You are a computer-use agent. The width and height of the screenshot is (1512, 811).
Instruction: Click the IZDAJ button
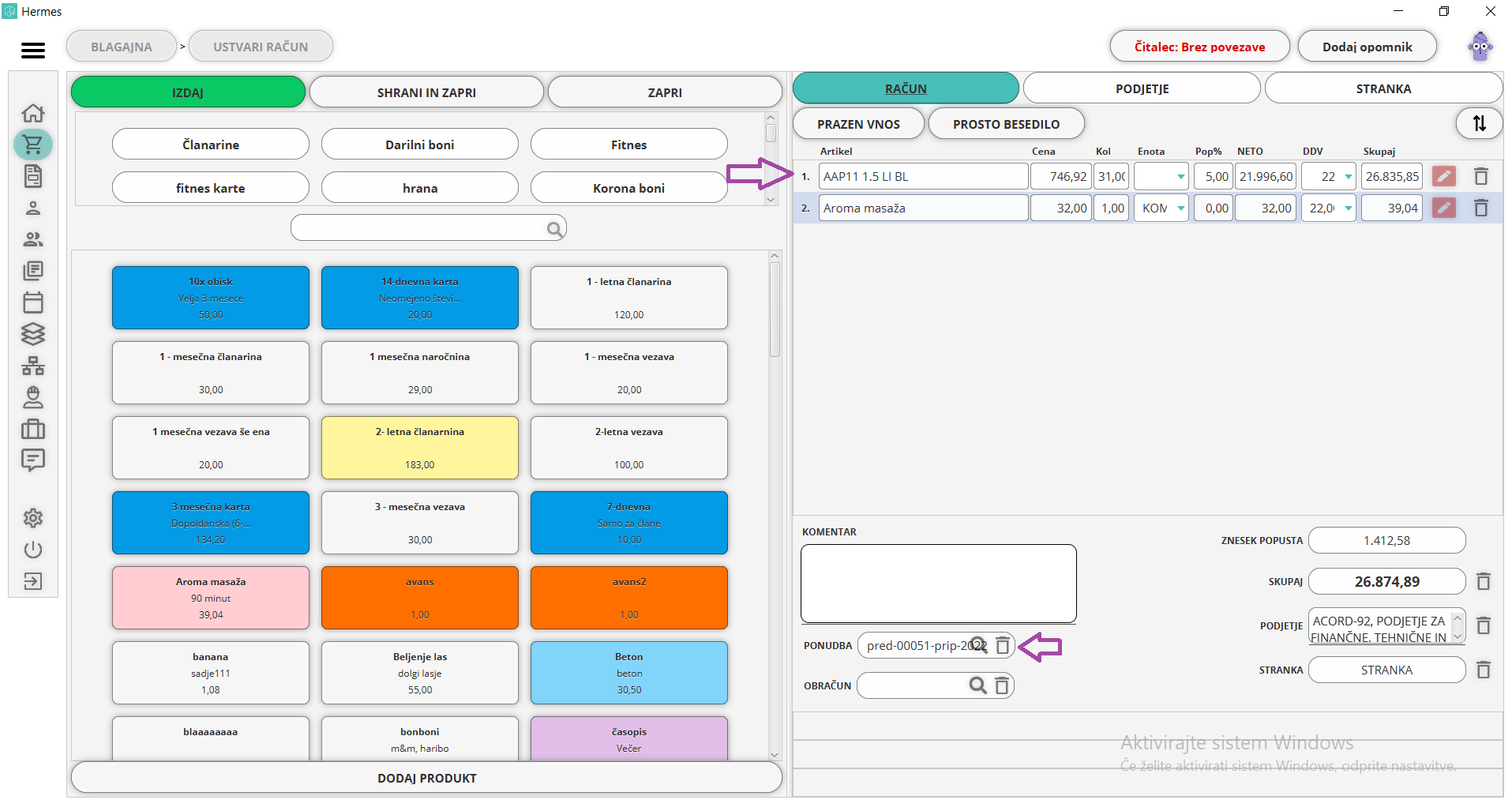188,92
